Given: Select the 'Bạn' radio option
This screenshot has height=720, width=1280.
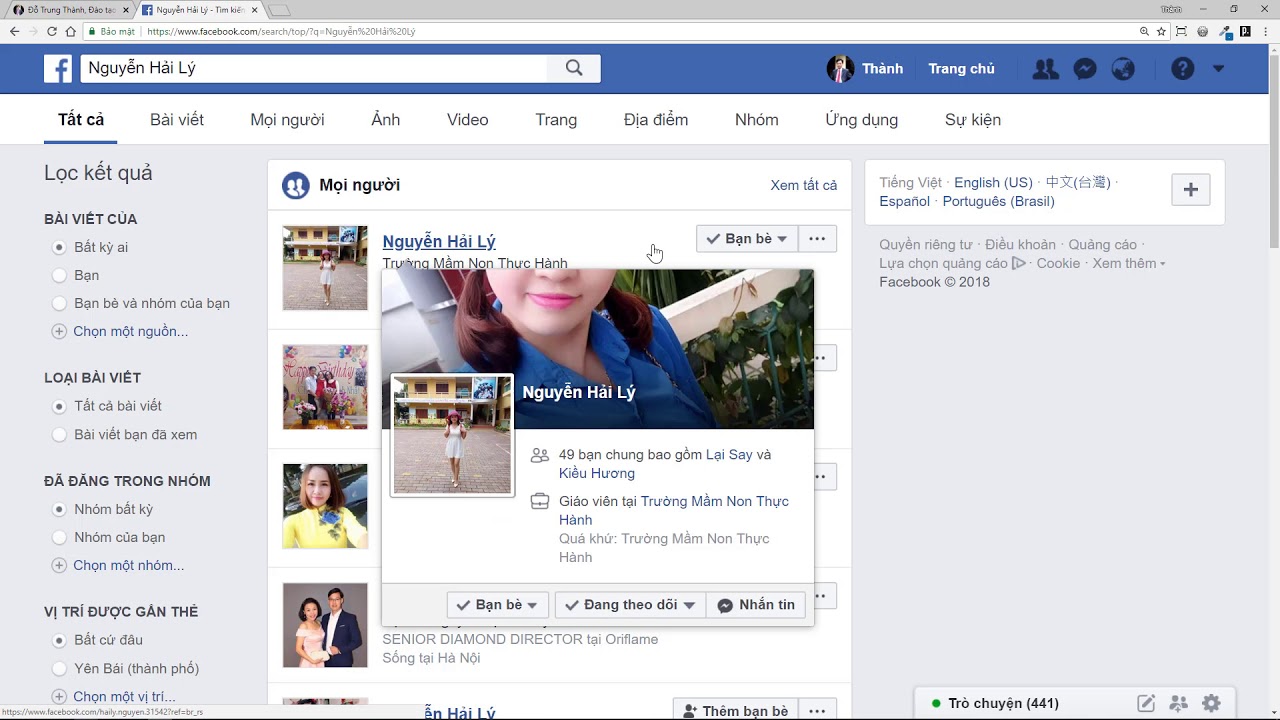Looking at the screenshot, I should click(60, 275).
